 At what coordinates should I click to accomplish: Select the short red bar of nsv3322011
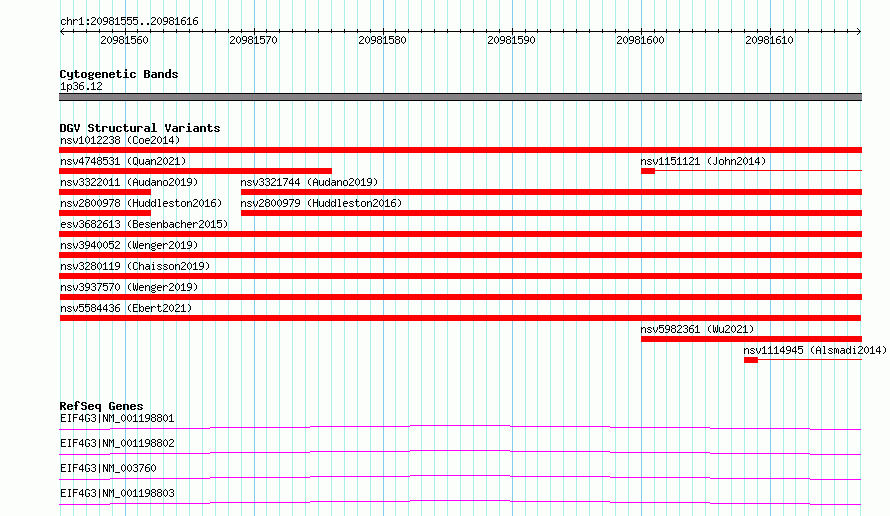pos(105,192)
